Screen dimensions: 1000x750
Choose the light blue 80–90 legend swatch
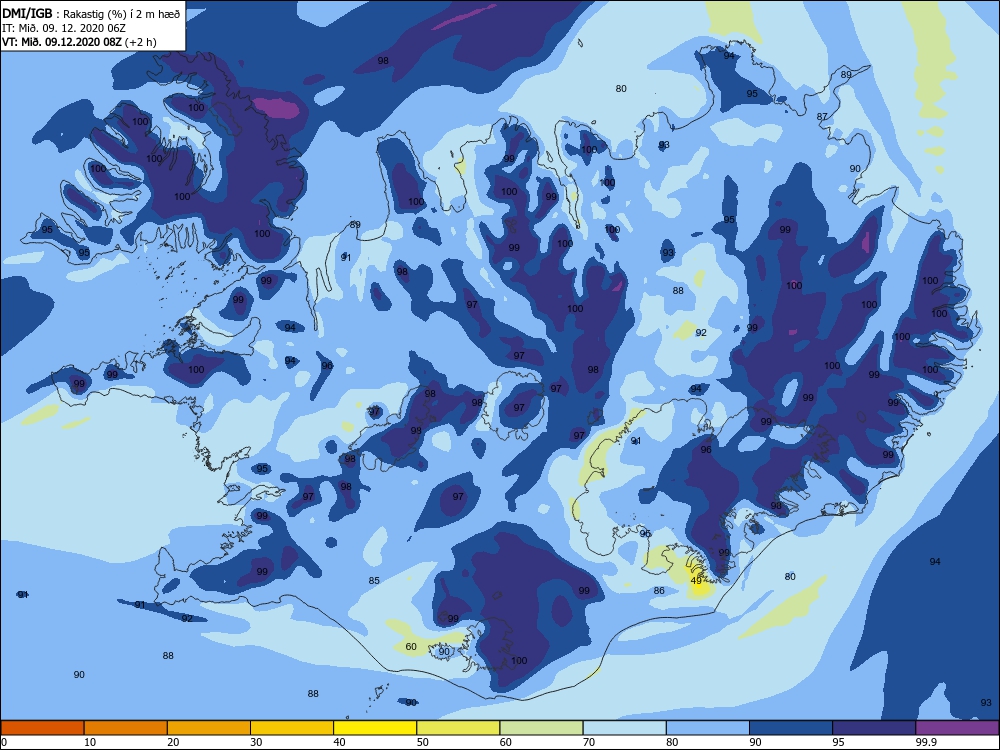[x=707, y=728]
